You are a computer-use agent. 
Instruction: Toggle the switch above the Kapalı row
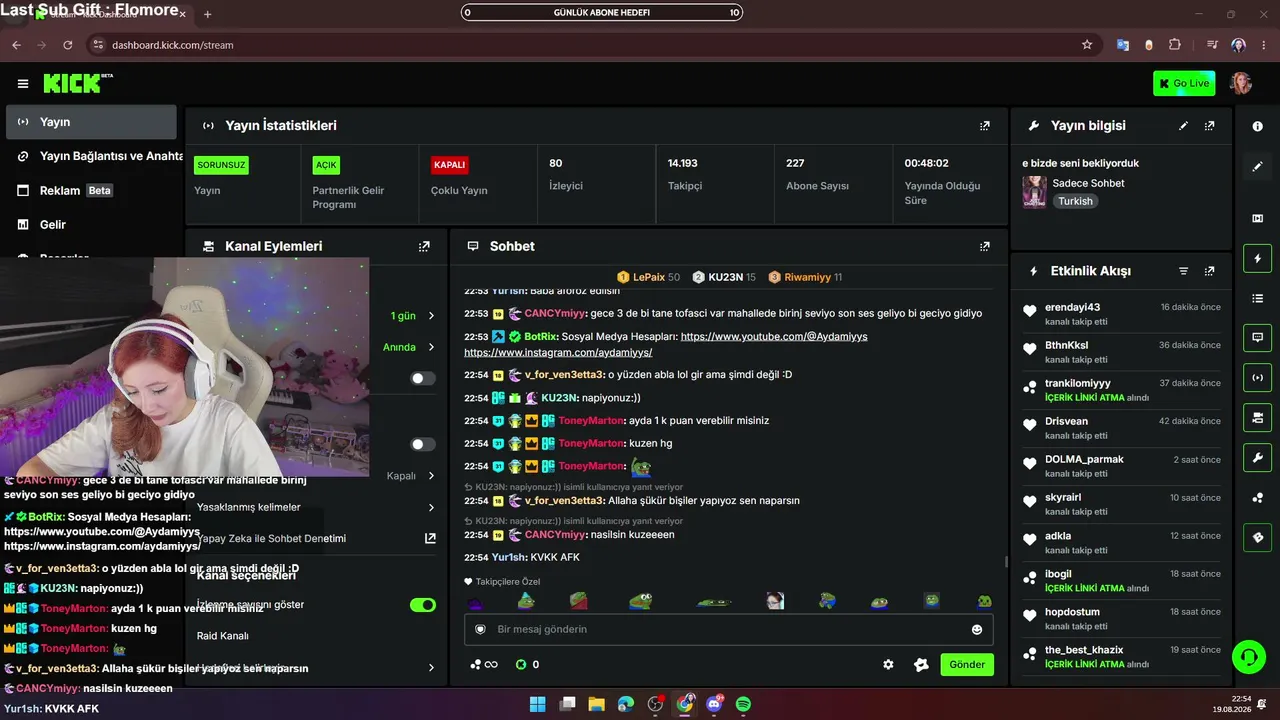point(423,444)
